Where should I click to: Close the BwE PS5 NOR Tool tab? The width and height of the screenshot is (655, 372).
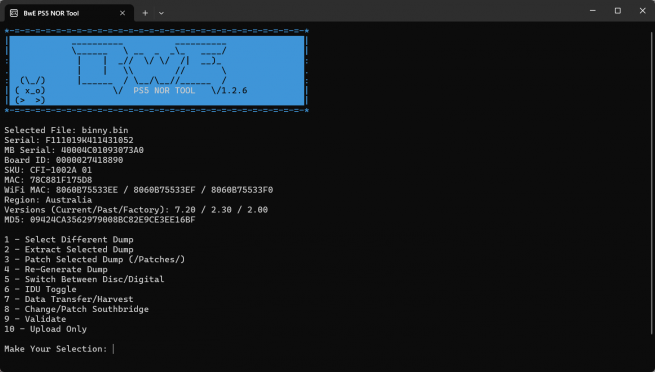pyautogui.click(x=122, y=13)
